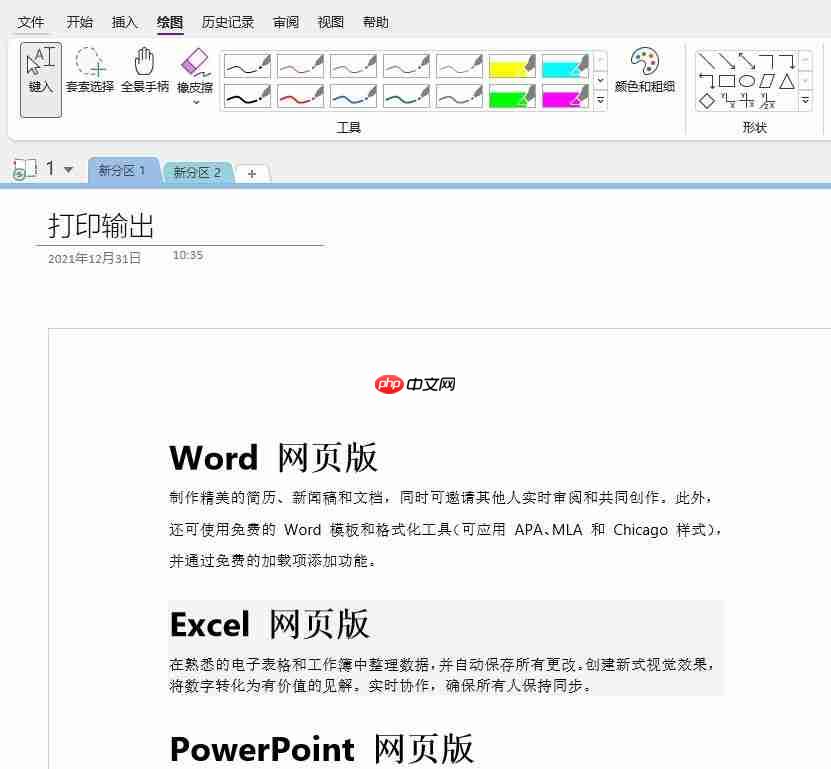Choose the elbow connector line shape
Screen dimensions: 831x769
767,60
